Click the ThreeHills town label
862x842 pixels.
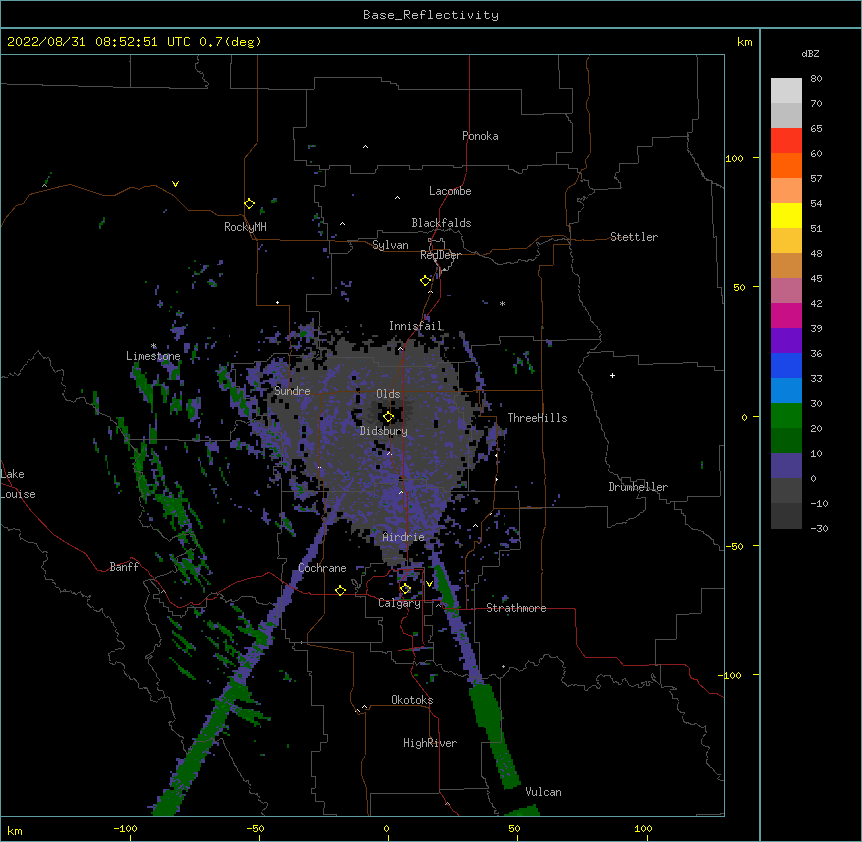coord(537,418)
